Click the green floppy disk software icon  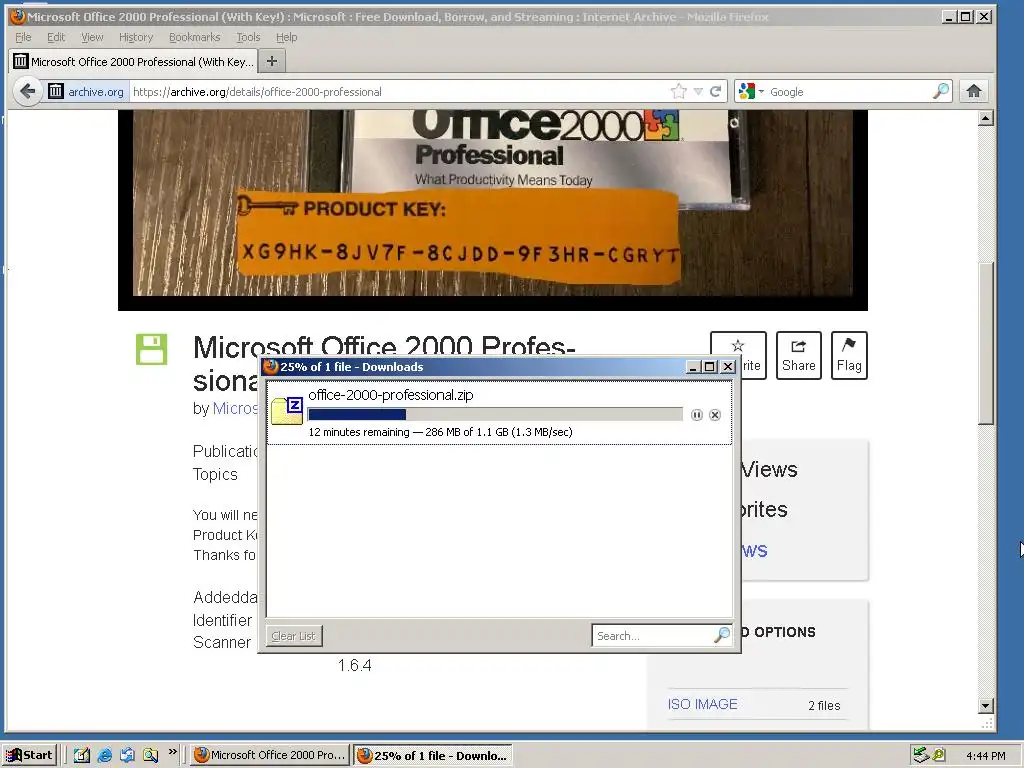point(152,349)
